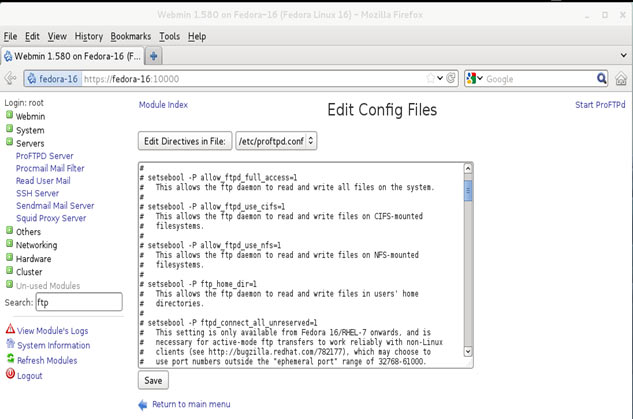Focus the module Search field containing ftp
633x419 pixels.
pyautogui.click(x=79, y=302)
